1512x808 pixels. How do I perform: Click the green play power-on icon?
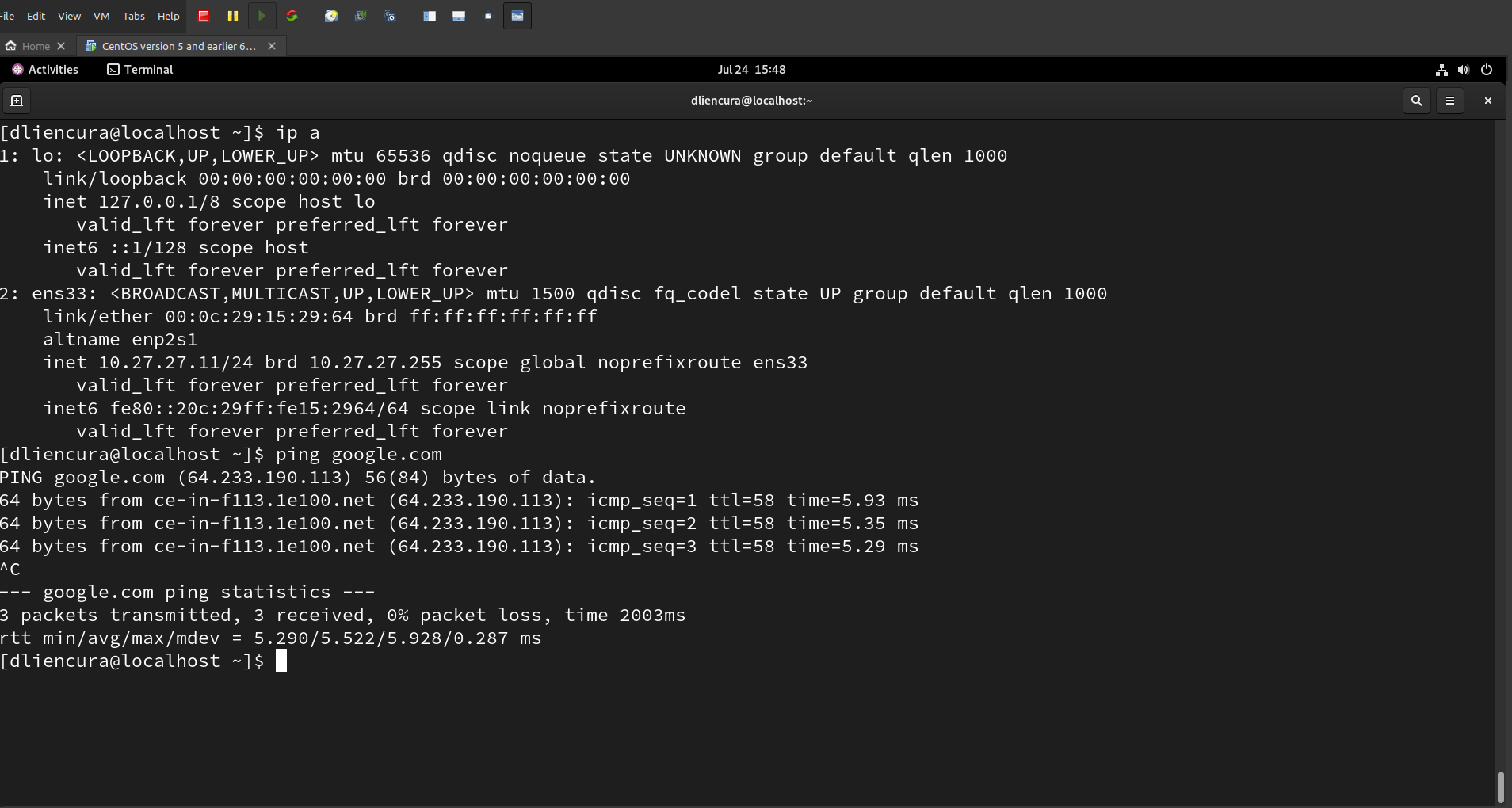[x=262, y=16]
